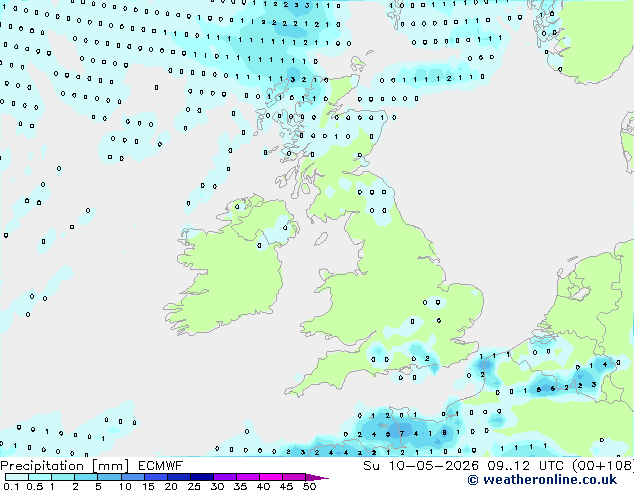634x490 pixels.
Task: Select the 35–40 mm legend color swatch
Action: pyautogui.click(x=247, y=477)
